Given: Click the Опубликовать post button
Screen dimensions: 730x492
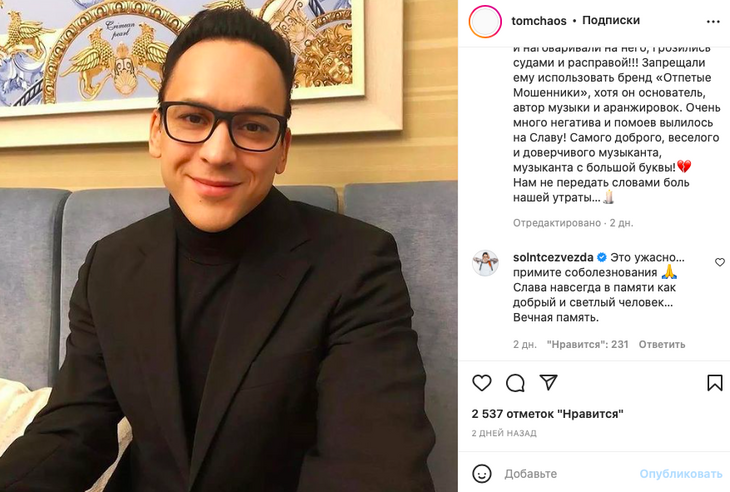Looking at the screenshot, I should pos(681,474).
